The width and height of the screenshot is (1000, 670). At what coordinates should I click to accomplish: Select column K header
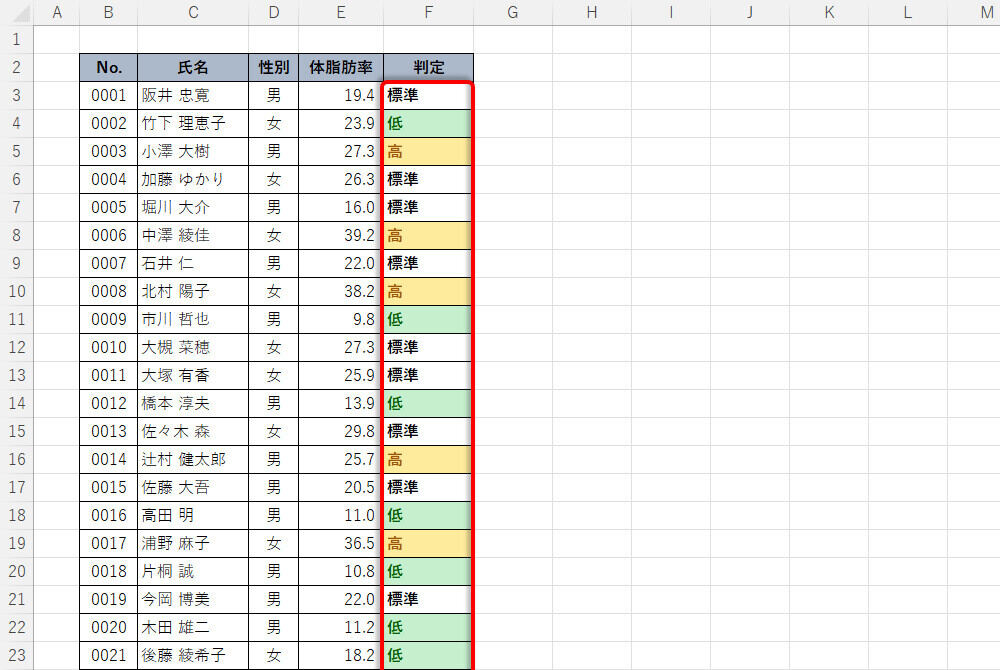click(829, 12)
